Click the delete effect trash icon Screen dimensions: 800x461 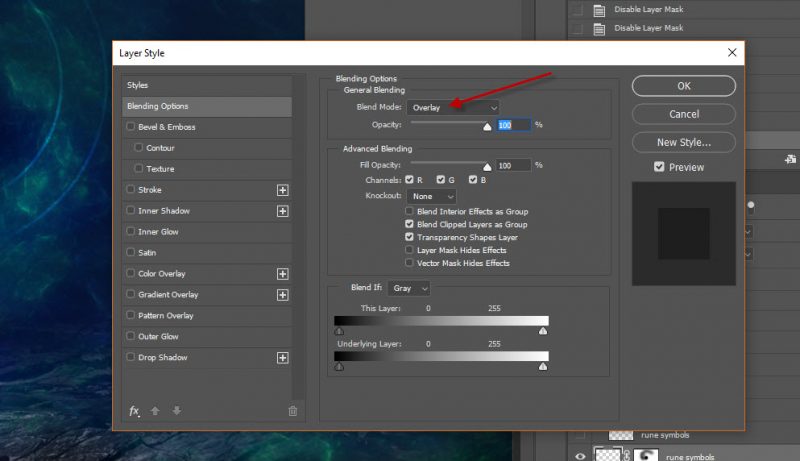(292, 411)
